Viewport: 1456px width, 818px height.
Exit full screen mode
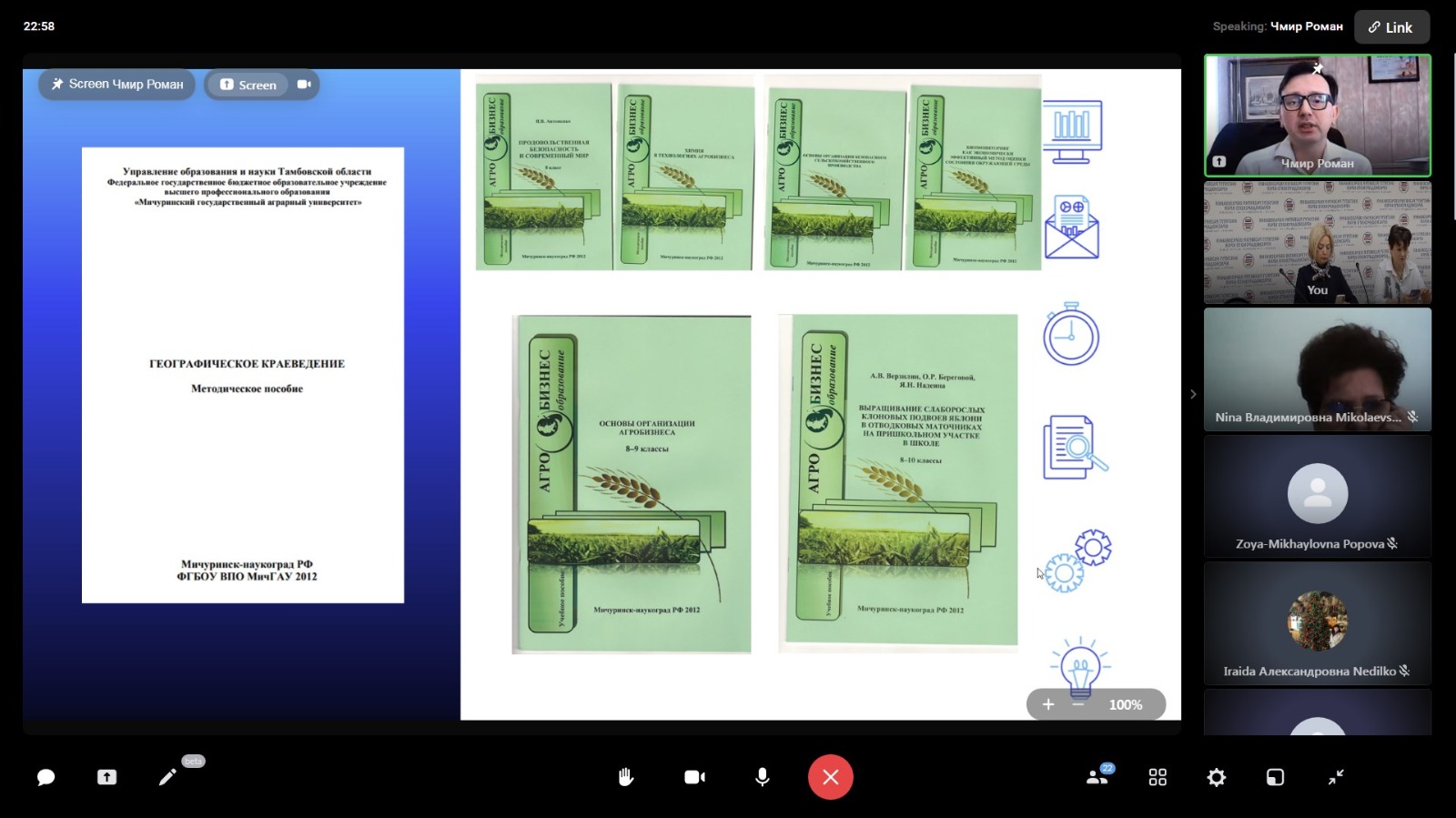click(1336, 777)
